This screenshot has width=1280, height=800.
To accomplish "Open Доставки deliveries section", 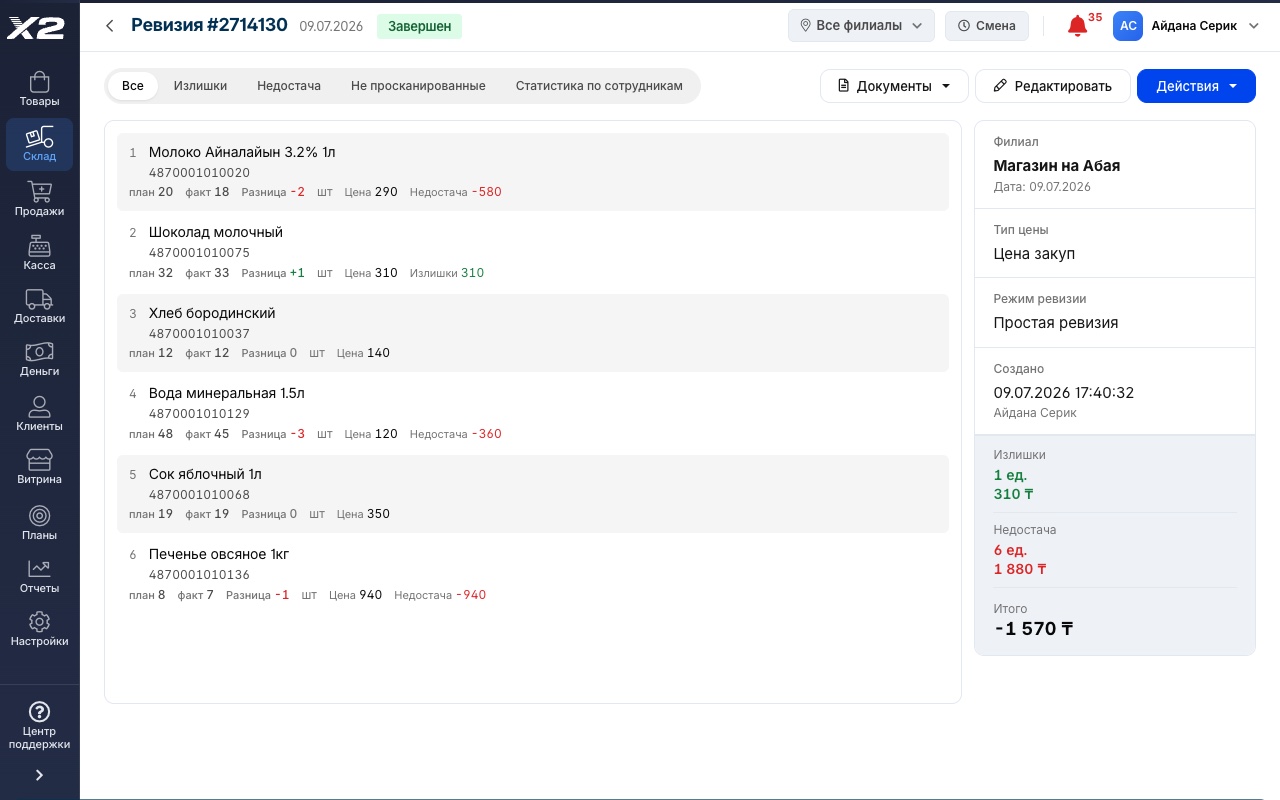I will (39, 306).
